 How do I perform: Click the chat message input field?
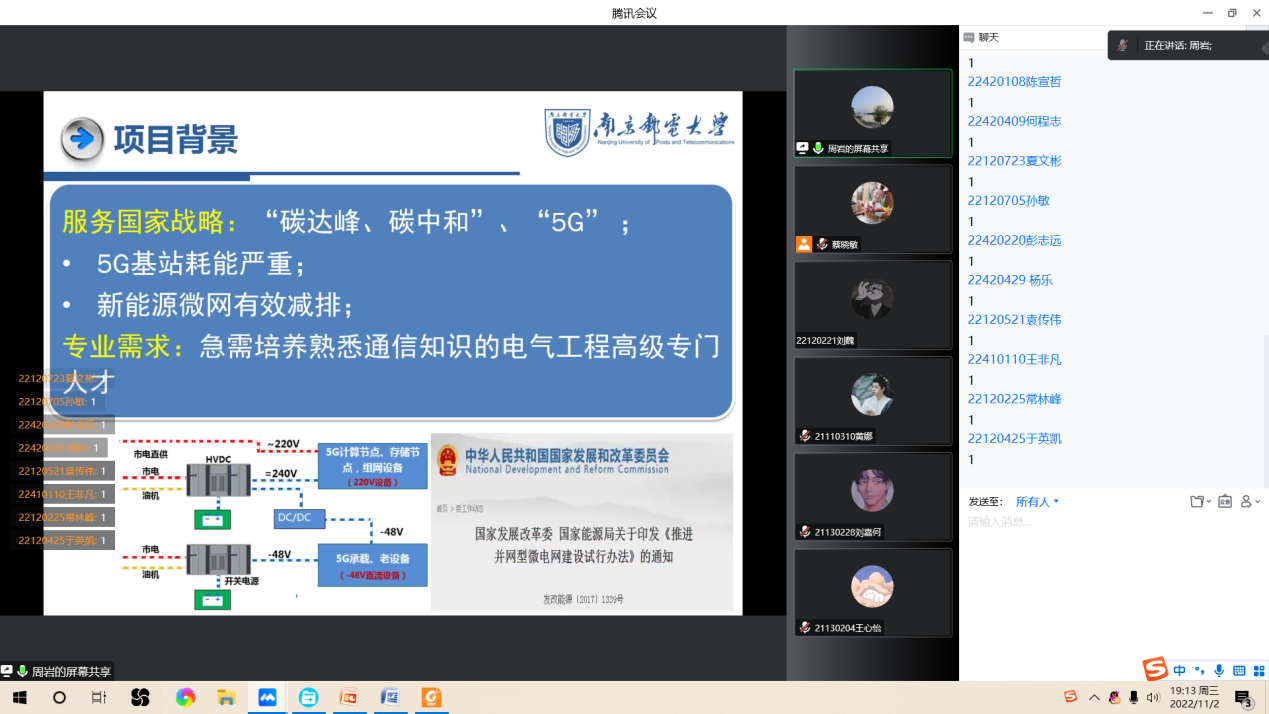pos(1110,522)
